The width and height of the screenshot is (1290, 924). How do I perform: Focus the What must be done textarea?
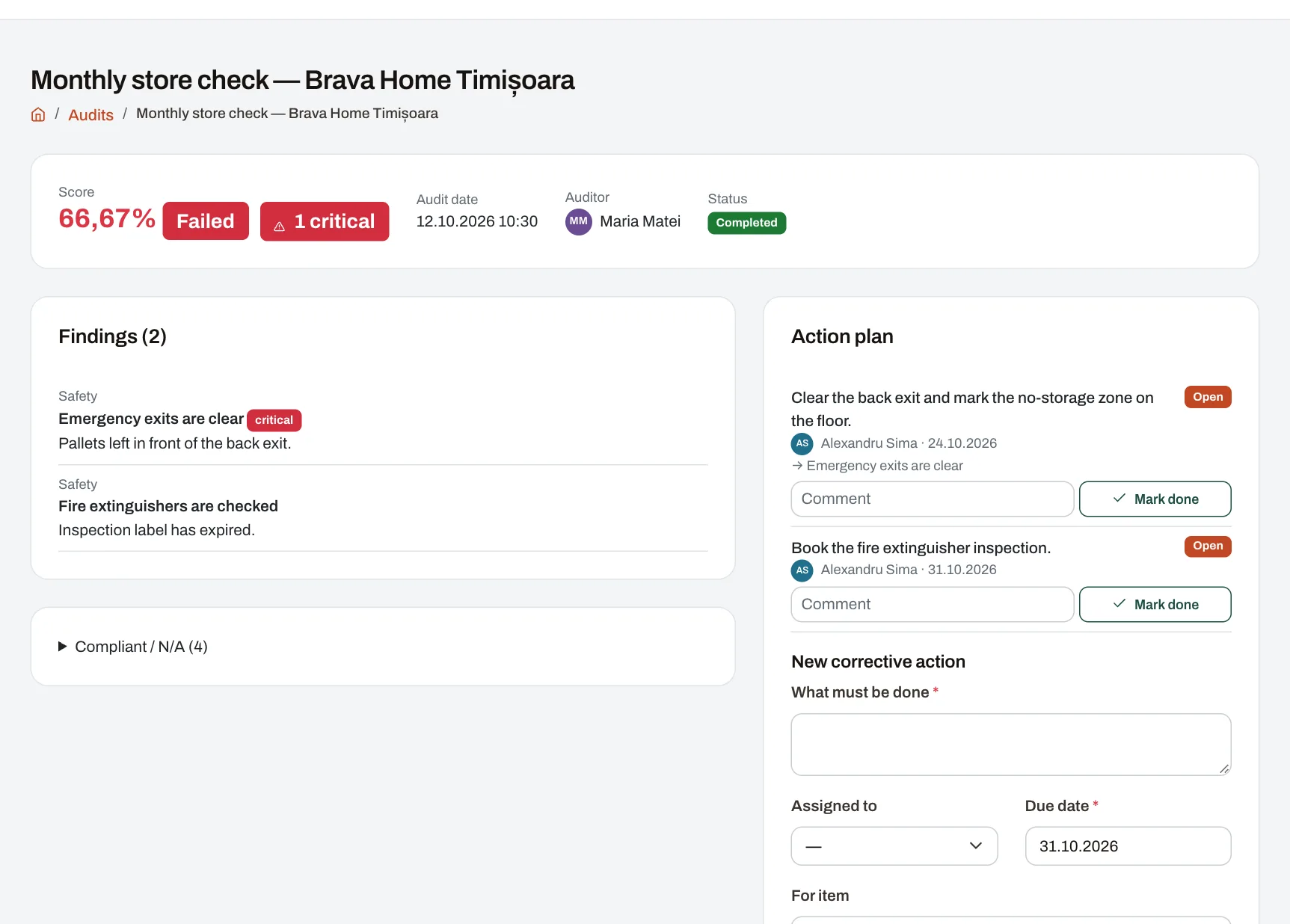1010,745
